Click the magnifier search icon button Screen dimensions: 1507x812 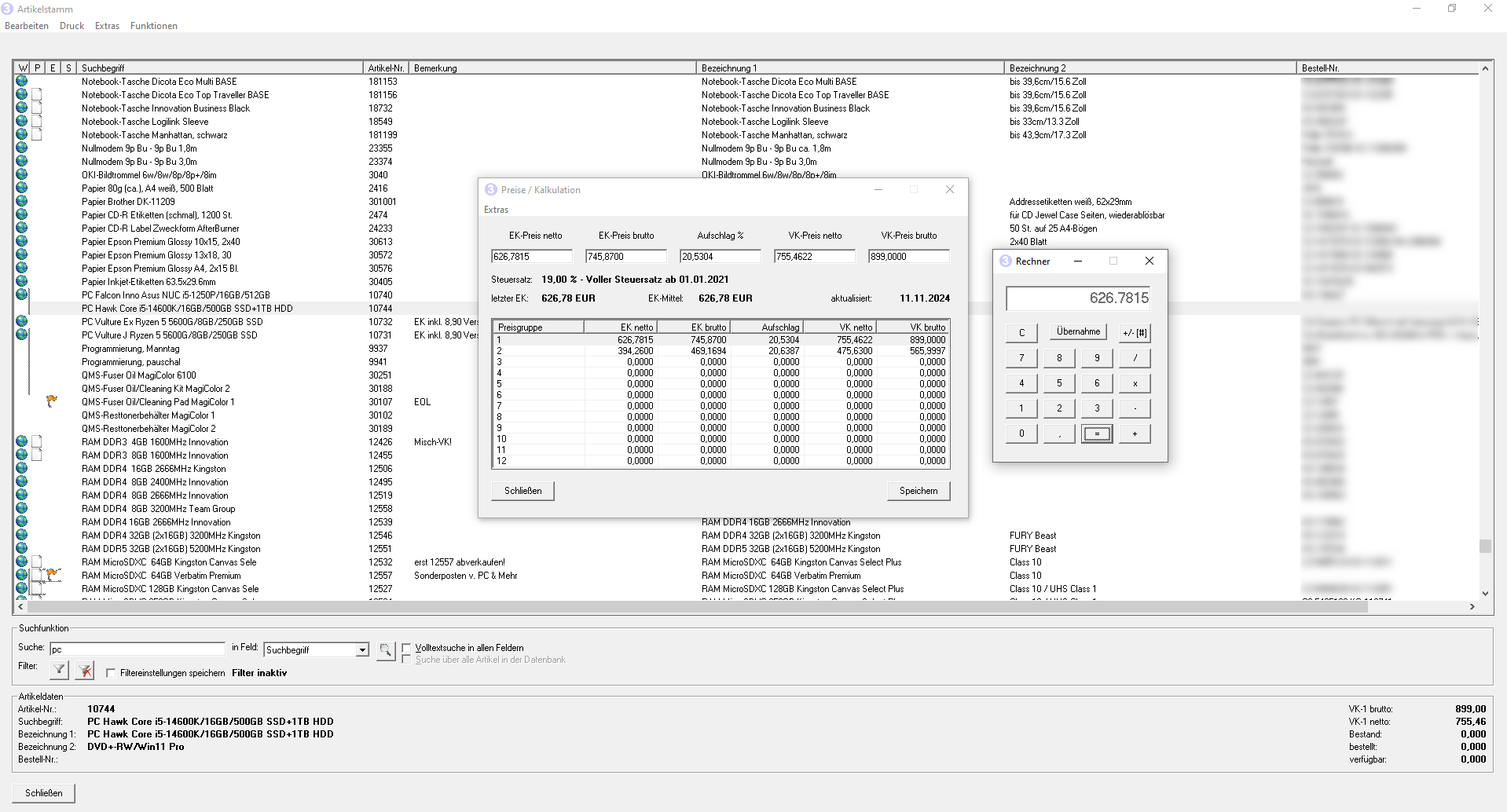click(385, 650)
